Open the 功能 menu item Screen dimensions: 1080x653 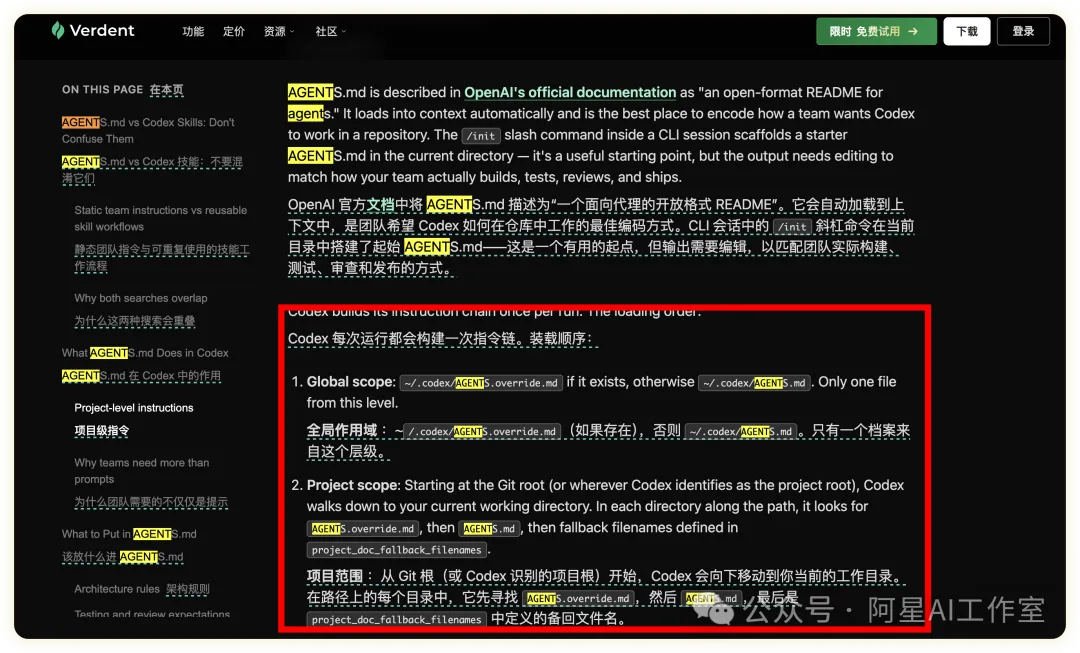193,31
